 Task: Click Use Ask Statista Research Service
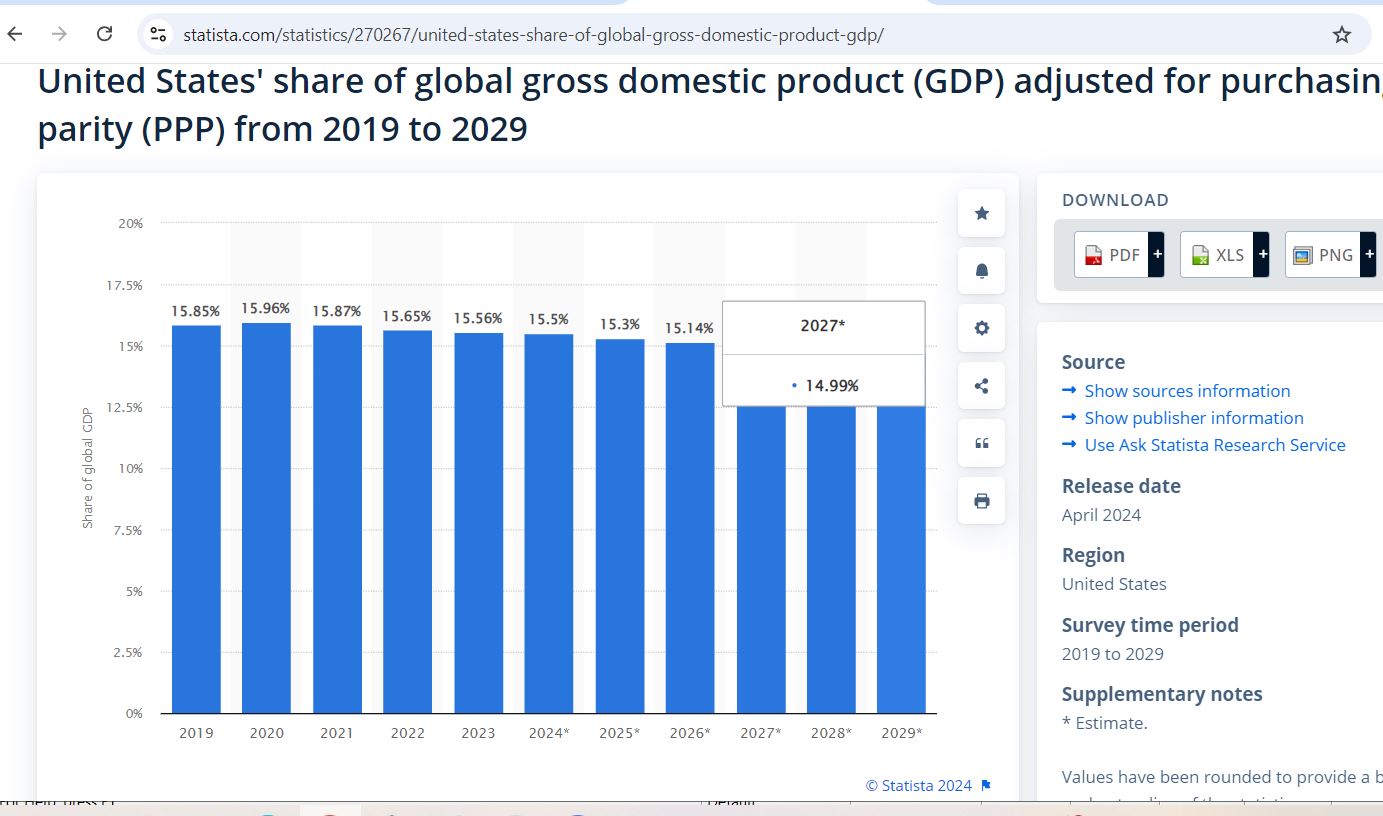coord(1214,445)
